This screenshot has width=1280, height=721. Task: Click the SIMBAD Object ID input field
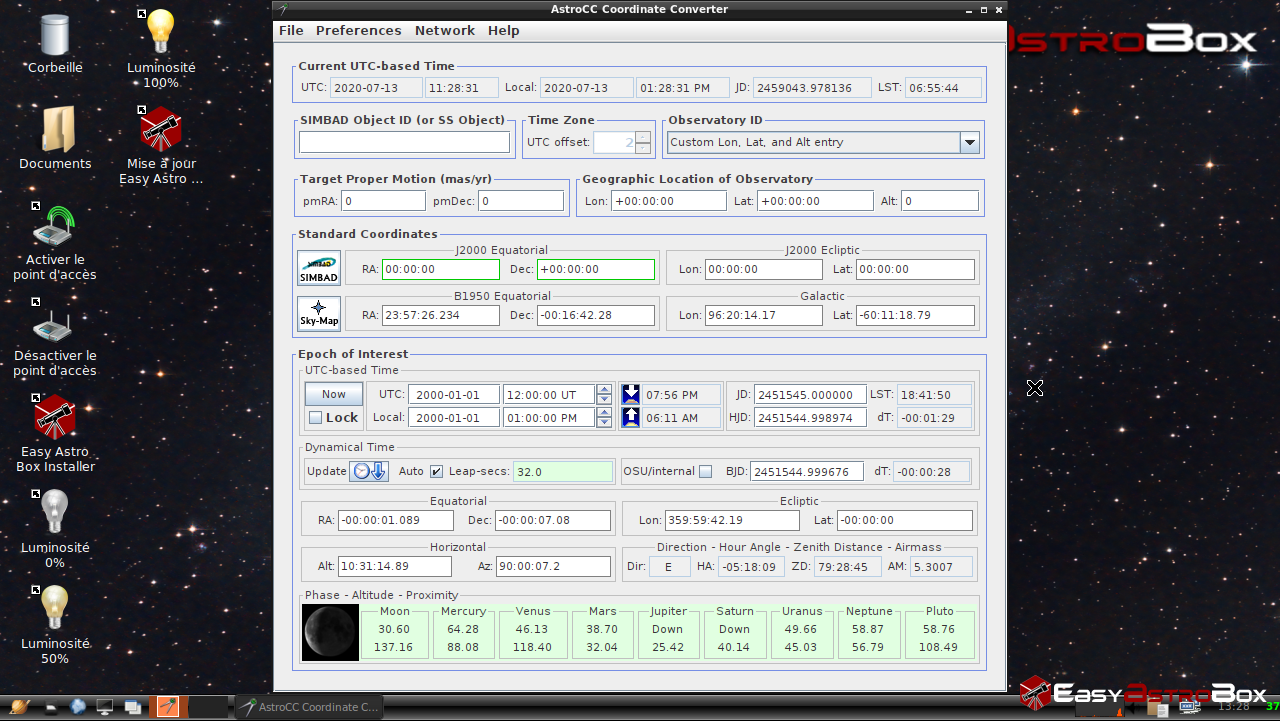coord(403,142)
